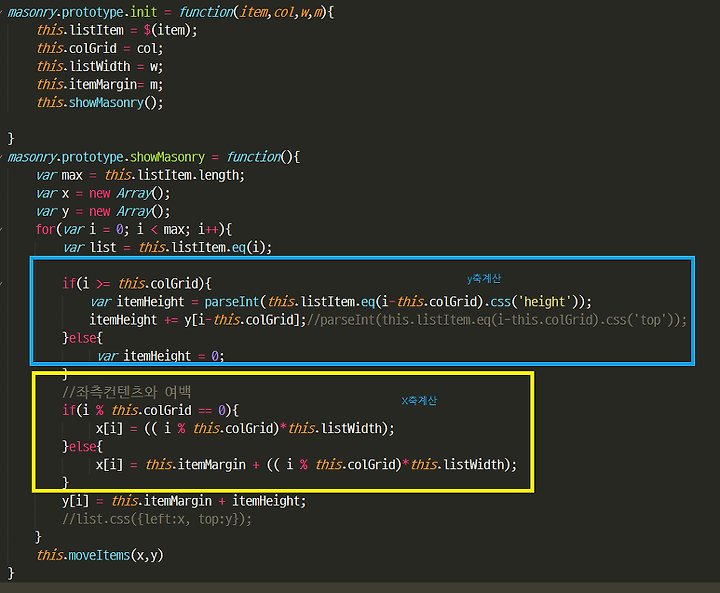
Task: Click the 'function' keyword in the init declaration
Action: click(x=206, y=12)
